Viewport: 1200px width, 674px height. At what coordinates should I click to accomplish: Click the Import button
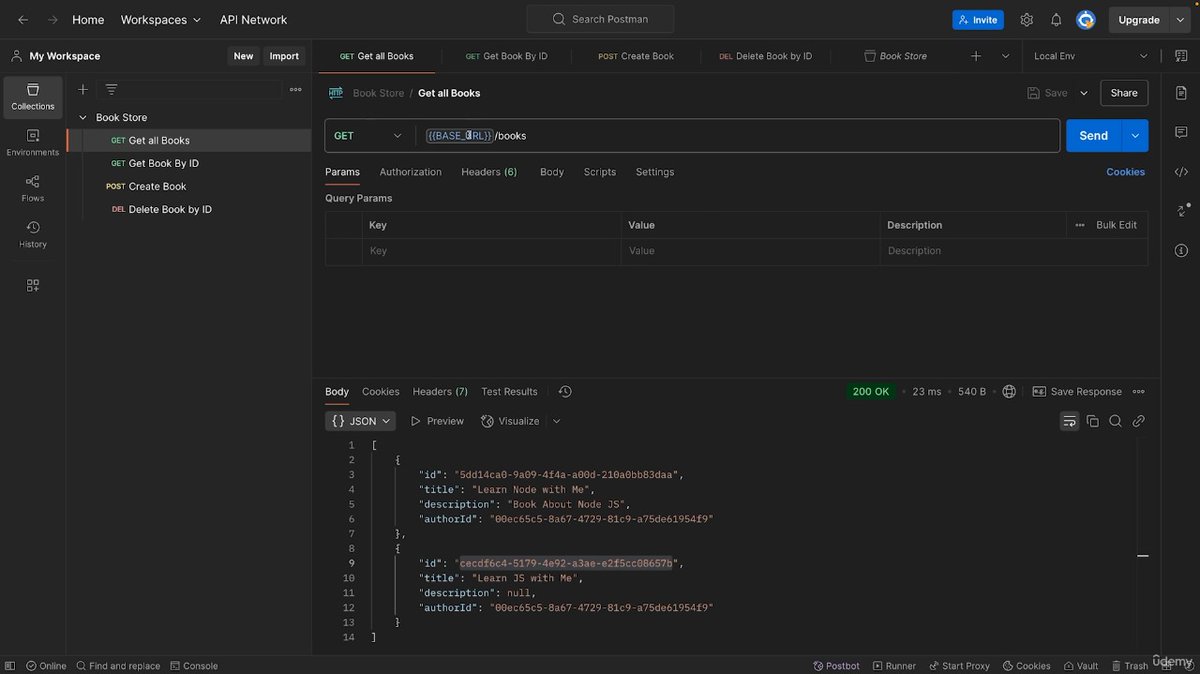[x=284, y=56]
